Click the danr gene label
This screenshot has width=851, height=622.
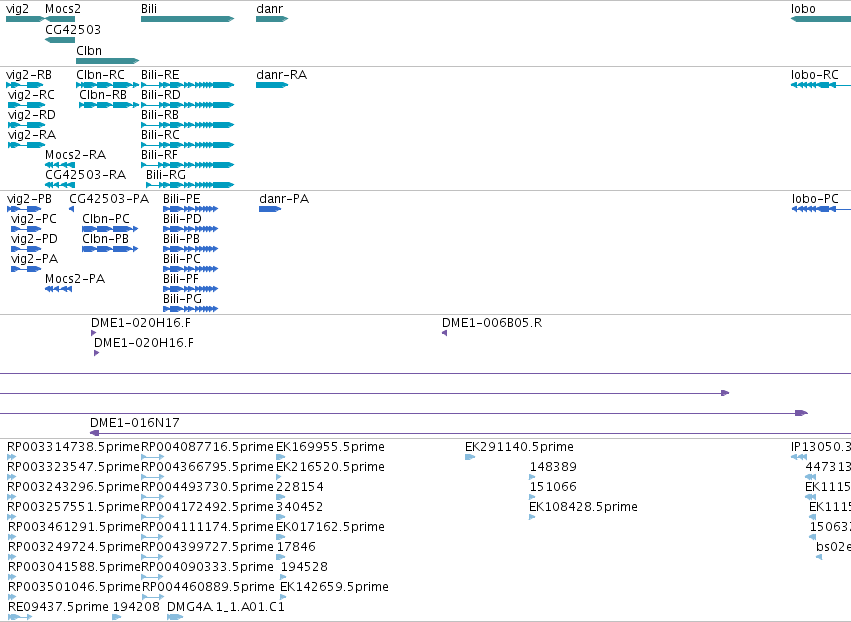[269, 9]
